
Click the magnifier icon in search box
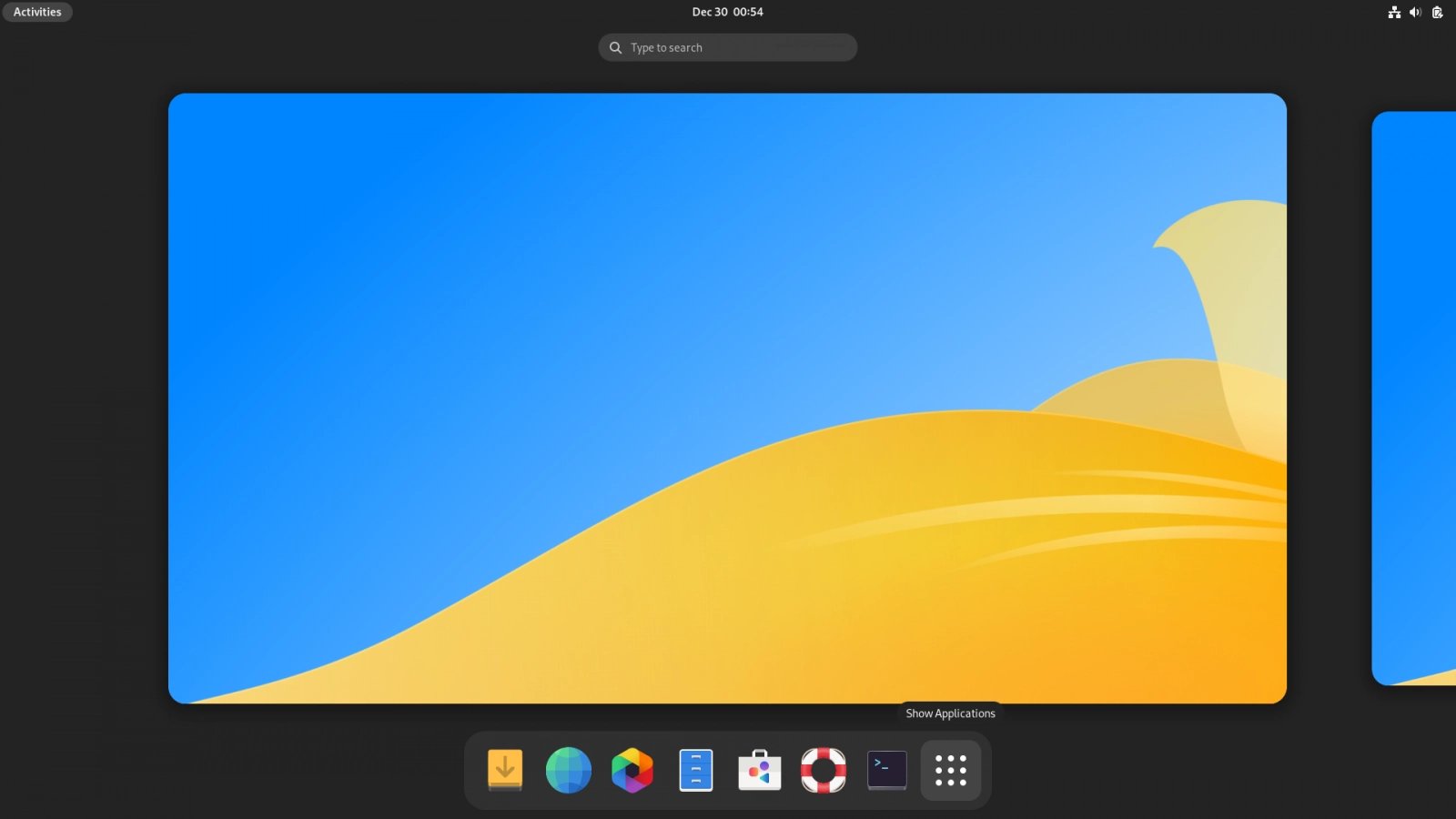click(x=616, y=47)
